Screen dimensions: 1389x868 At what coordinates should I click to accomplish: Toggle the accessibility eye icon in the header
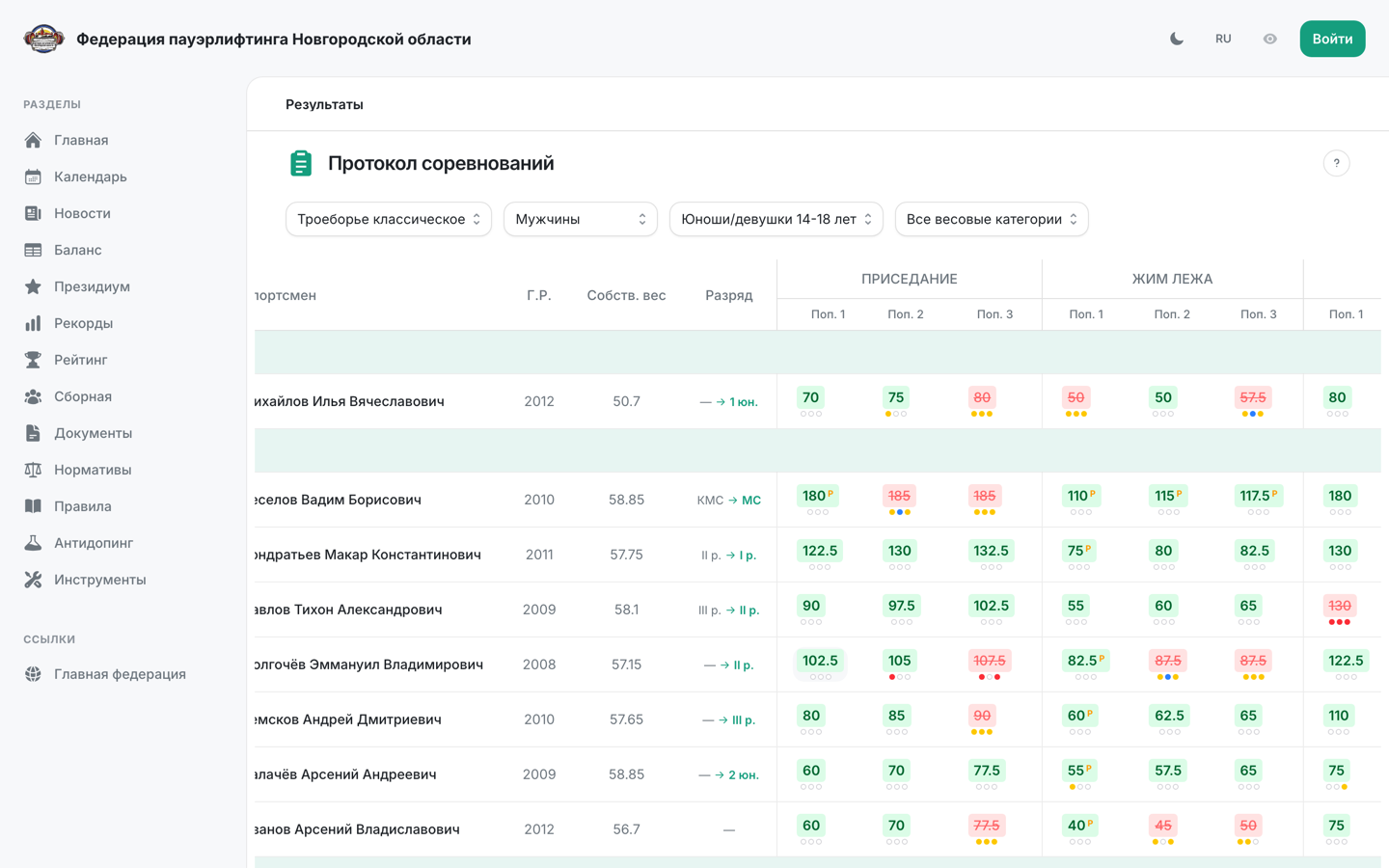1269,39
